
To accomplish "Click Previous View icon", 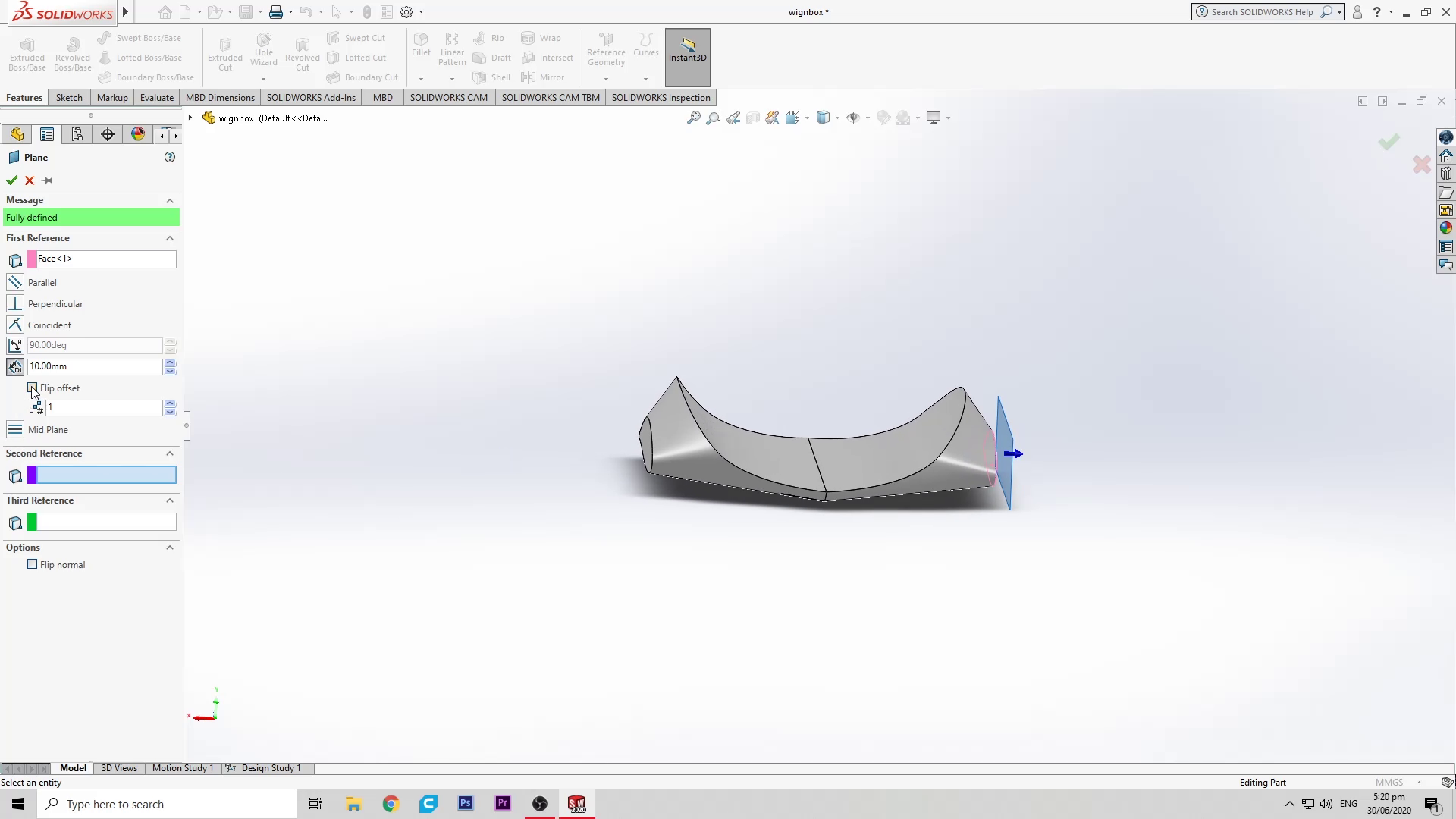I will [x=733, y=118].
